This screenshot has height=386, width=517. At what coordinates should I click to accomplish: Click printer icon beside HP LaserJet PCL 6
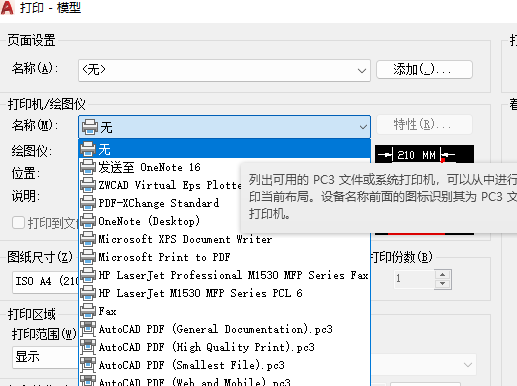88,293
